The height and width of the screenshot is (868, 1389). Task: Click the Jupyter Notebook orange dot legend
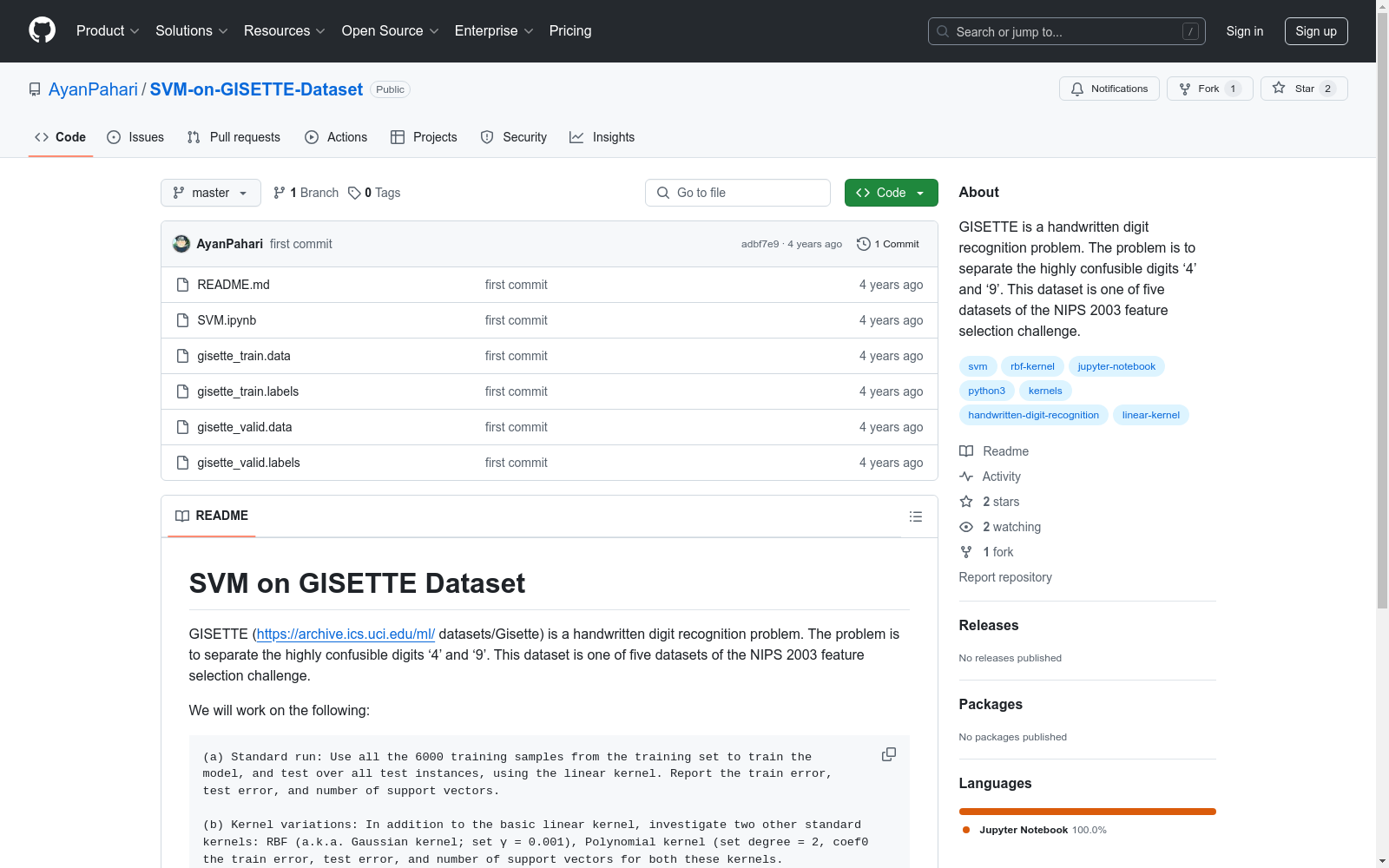[966, 830]
